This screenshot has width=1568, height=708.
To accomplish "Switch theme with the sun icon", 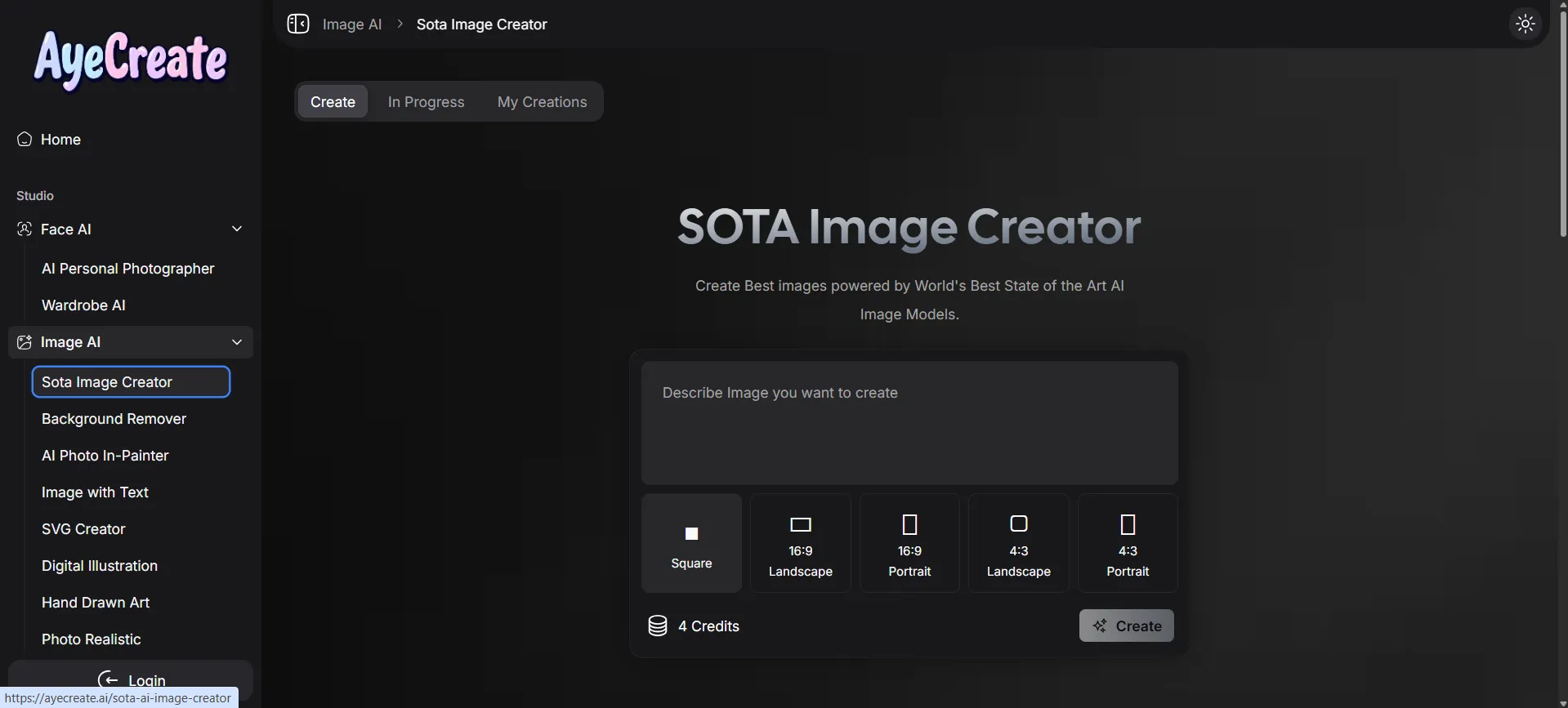I will [x=1525, y=24].
